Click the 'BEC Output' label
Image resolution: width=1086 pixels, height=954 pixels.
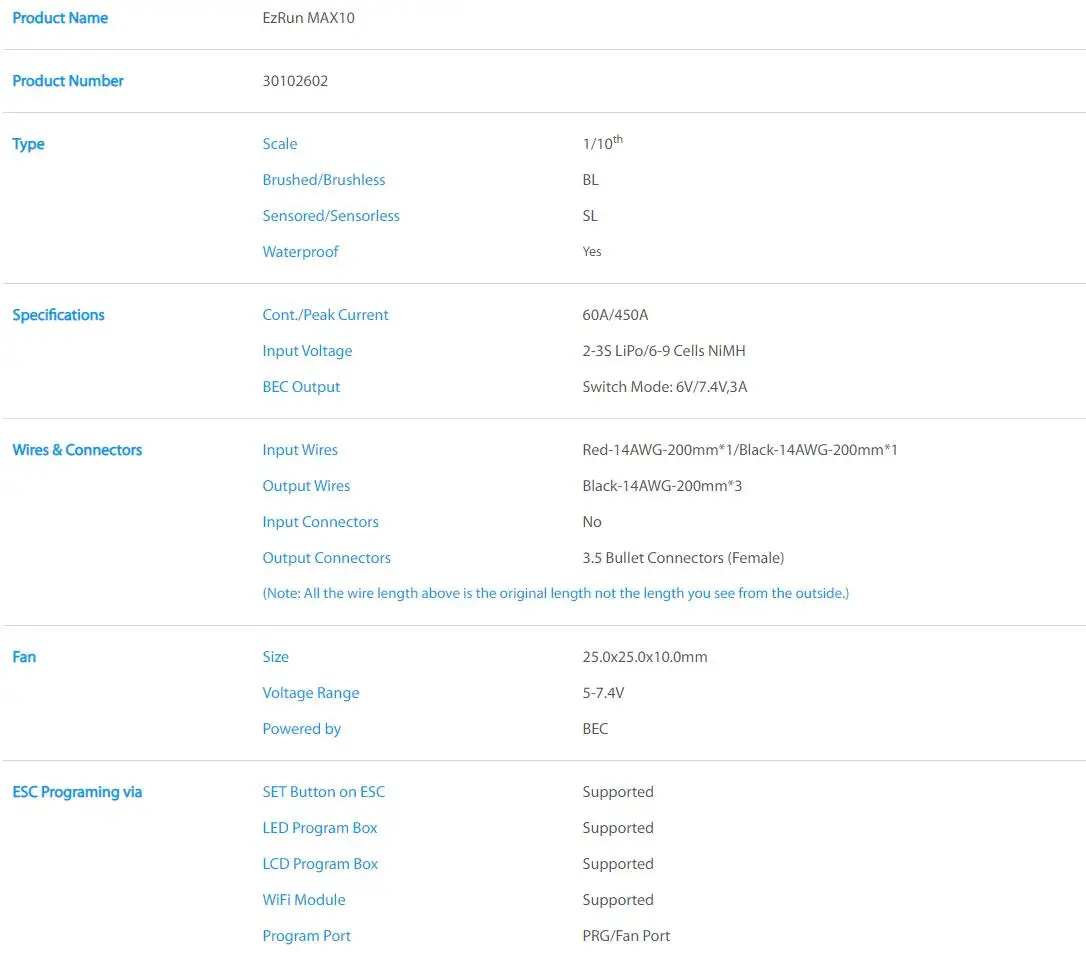301,387
